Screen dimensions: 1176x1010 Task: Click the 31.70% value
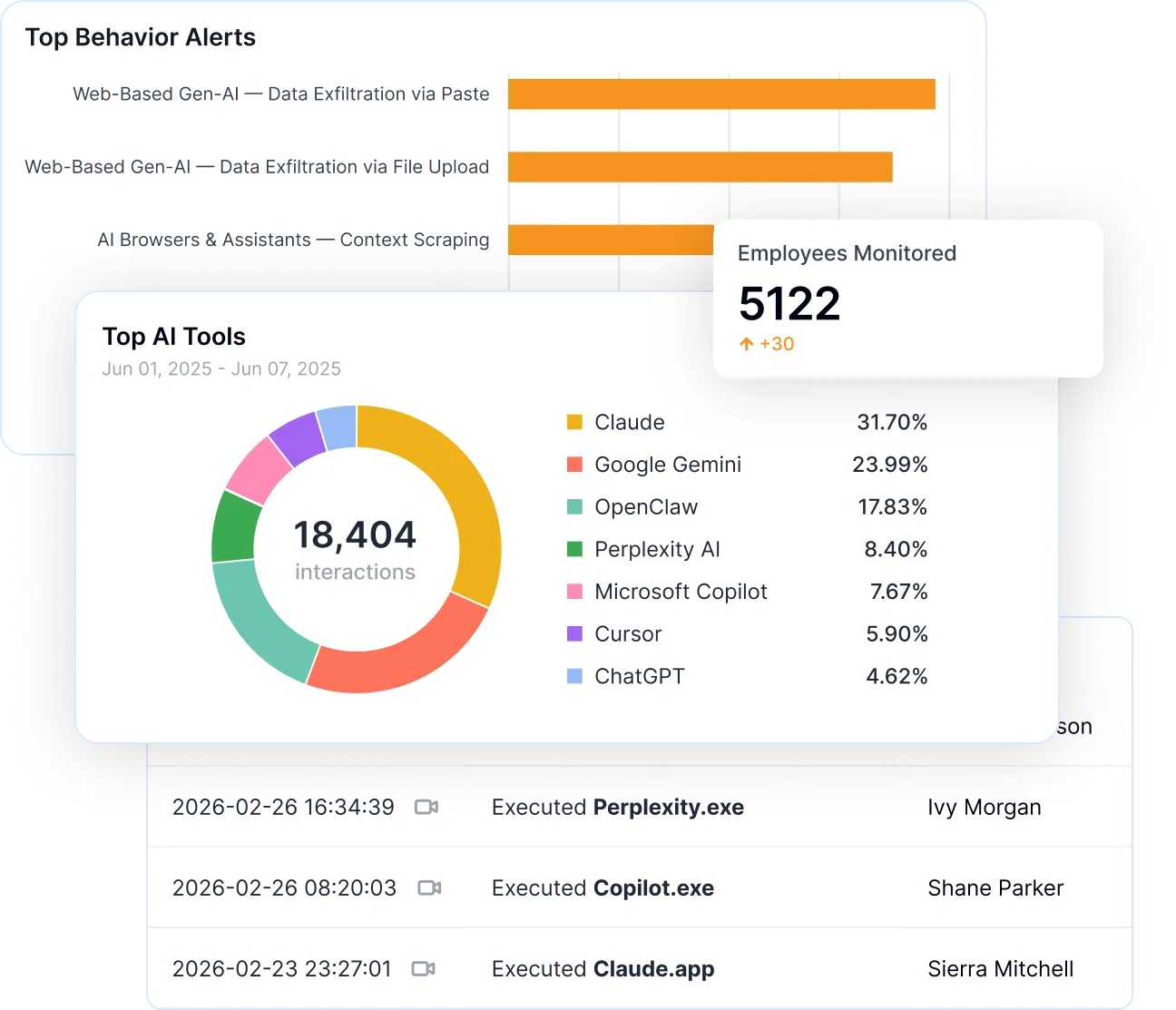pos(892,422)
